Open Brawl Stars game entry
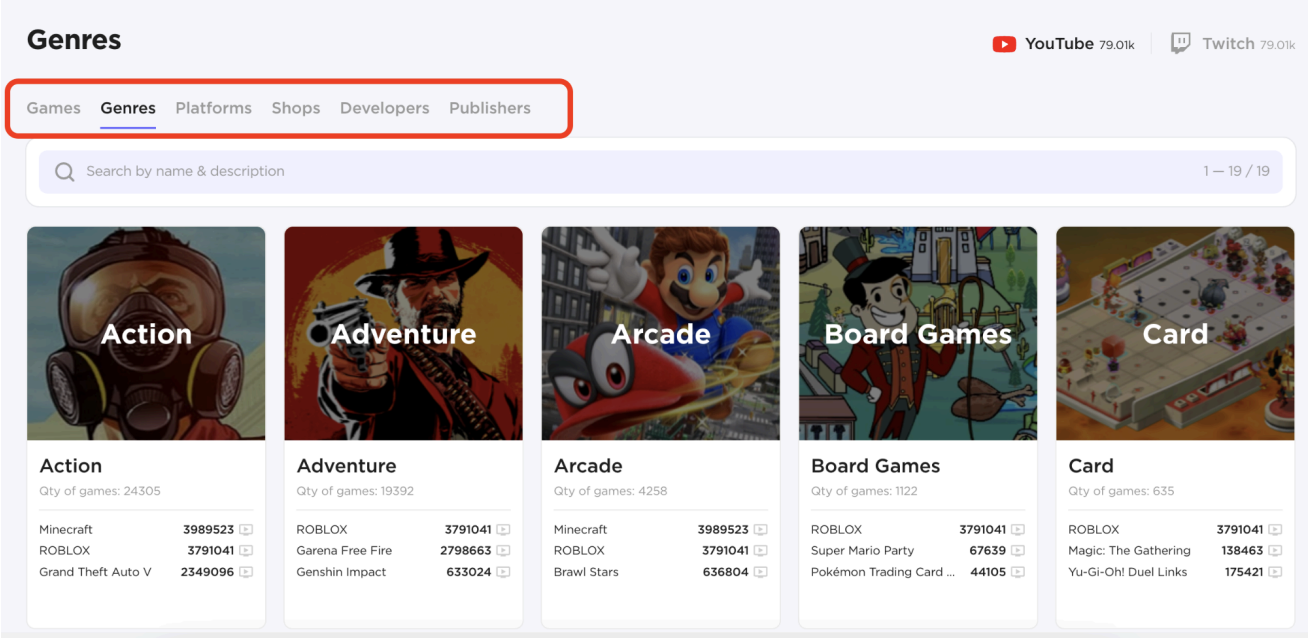Viewport: 1308px width, 638px height. pyautogui.click(x=586, y=572)
